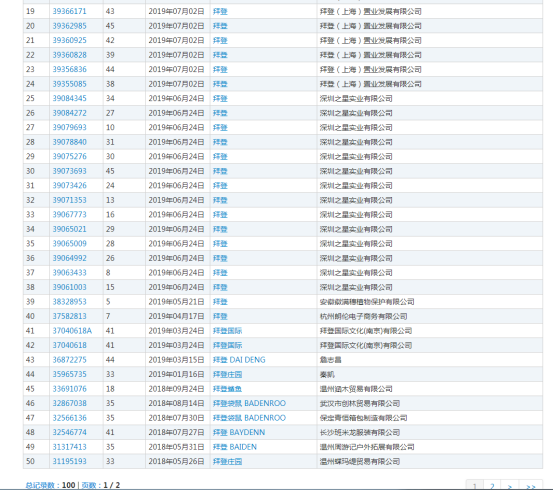Viewport: 553px width, 491px height.
Task: Open application number 39360925
Action: tap(69, 41)
